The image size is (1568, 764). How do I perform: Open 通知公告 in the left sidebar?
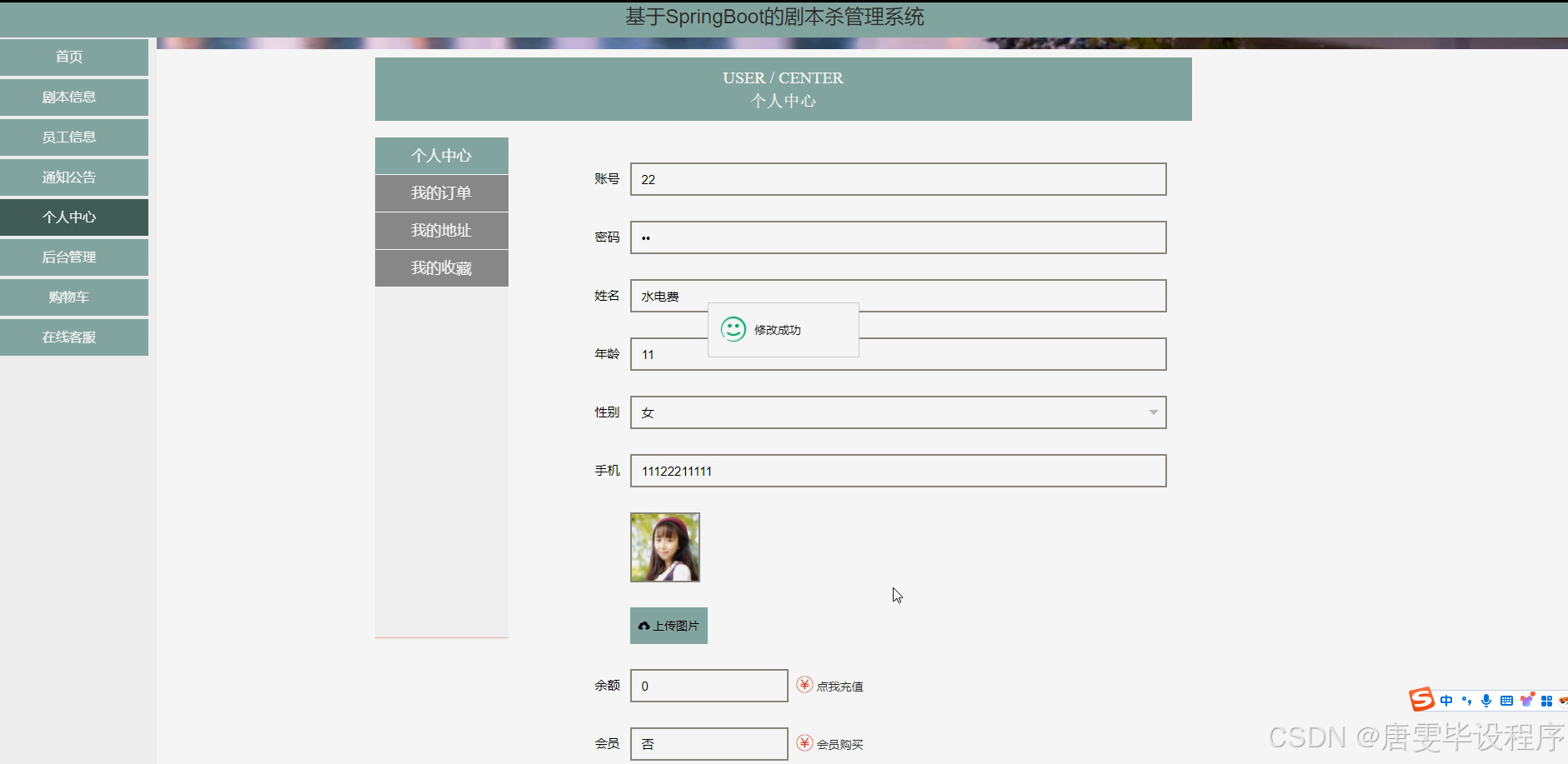tap(74, 177)
